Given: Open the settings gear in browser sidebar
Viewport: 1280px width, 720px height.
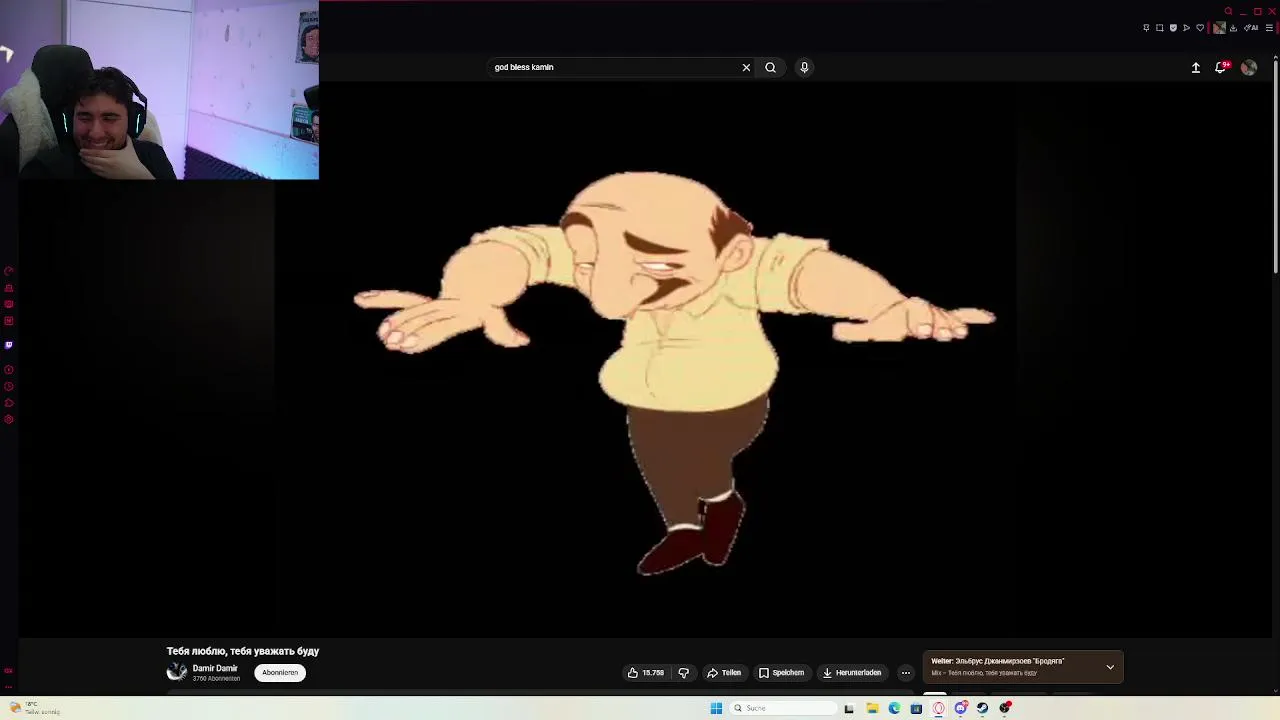Looking at the screenshot, I should click(9, 419).
